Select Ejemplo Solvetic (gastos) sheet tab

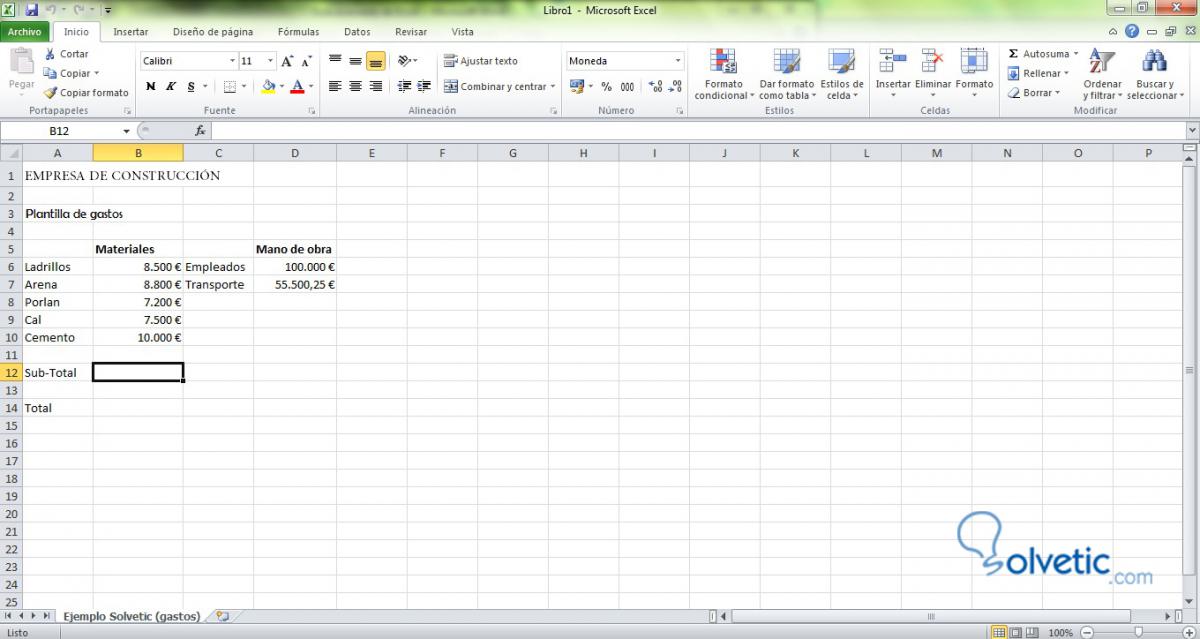tap(132, 616)
